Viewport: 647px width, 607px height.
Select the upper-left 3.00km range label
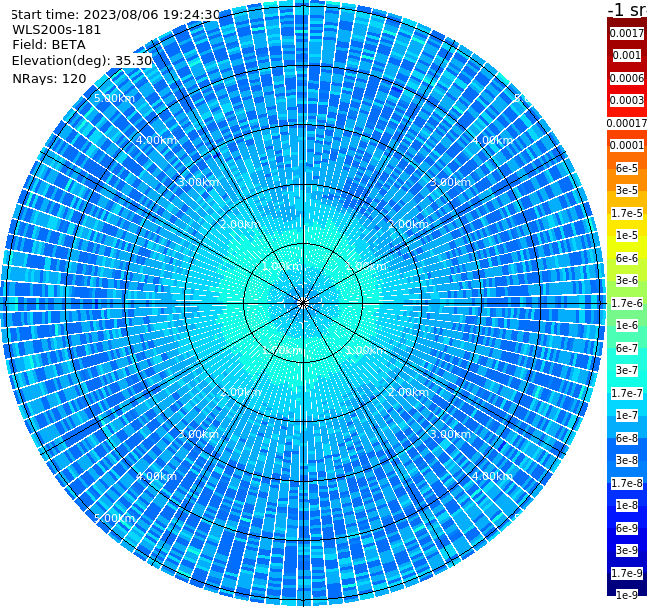click(x=198, y=182)
